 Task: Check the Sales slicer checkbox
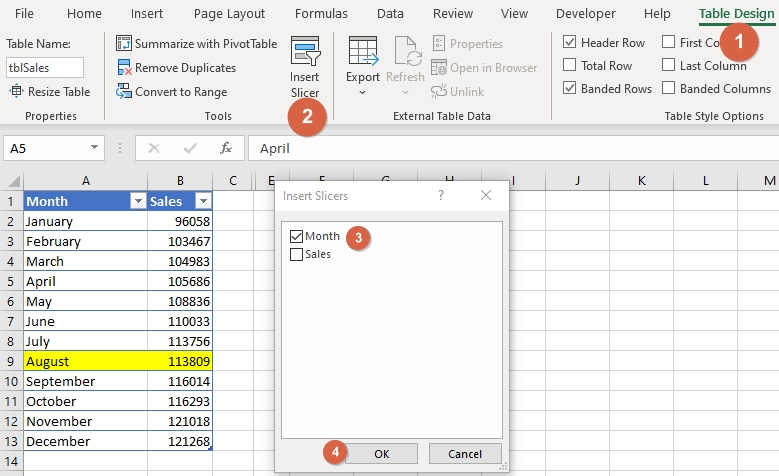pos(296,255)
